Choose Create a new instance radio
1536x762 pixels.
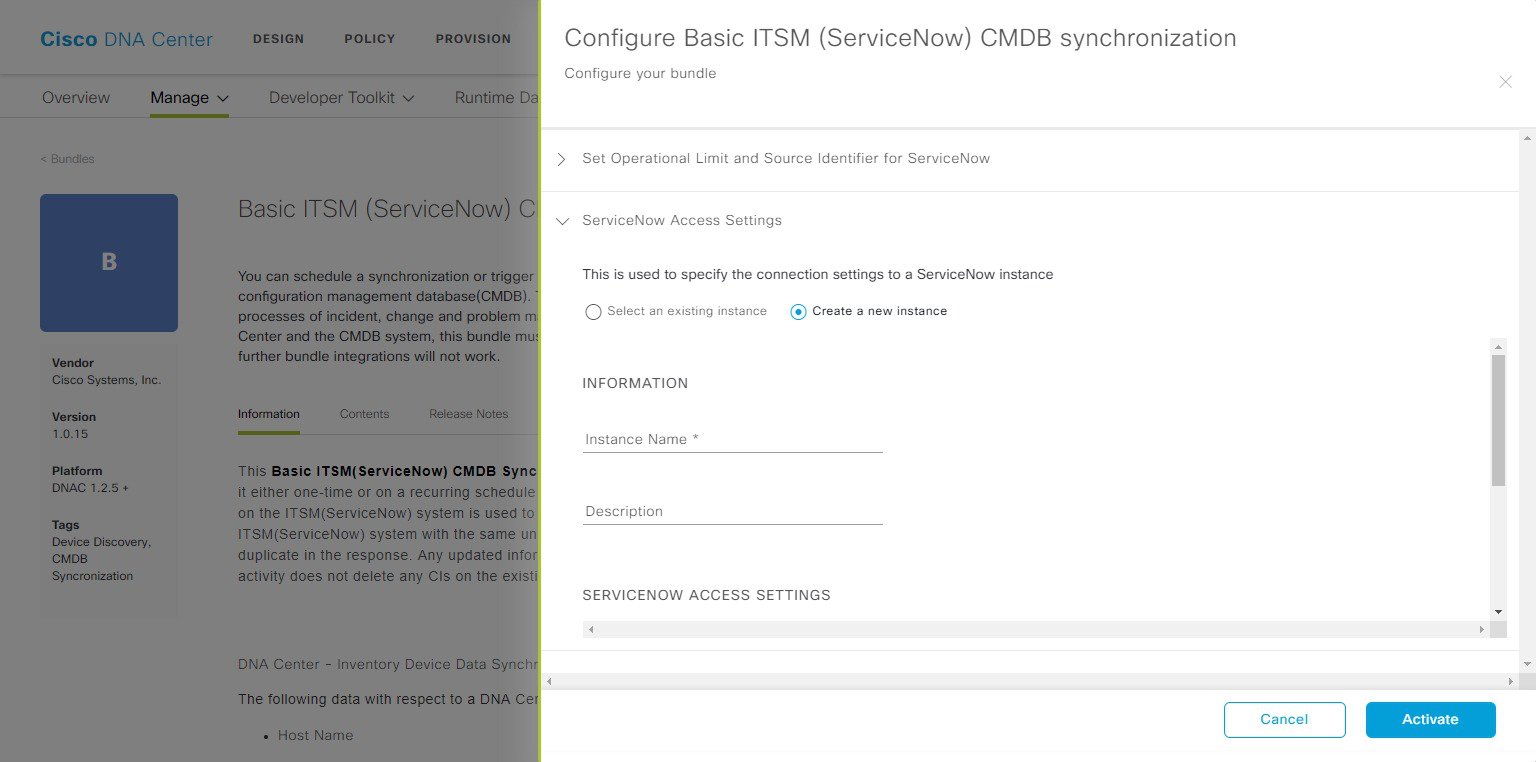coord(798,312)
